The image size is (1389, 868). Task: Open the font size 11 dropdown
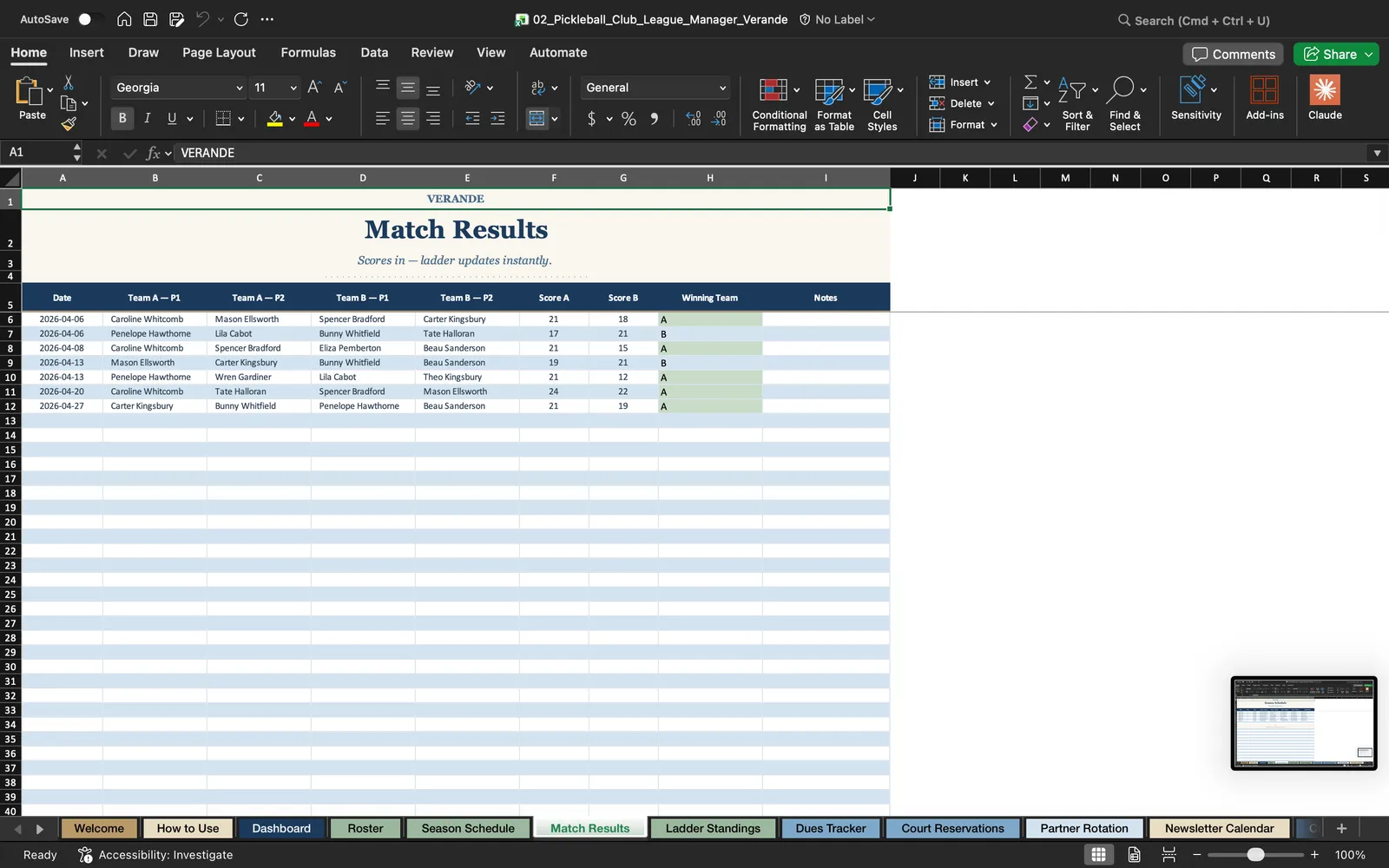(x=293, y=88)
